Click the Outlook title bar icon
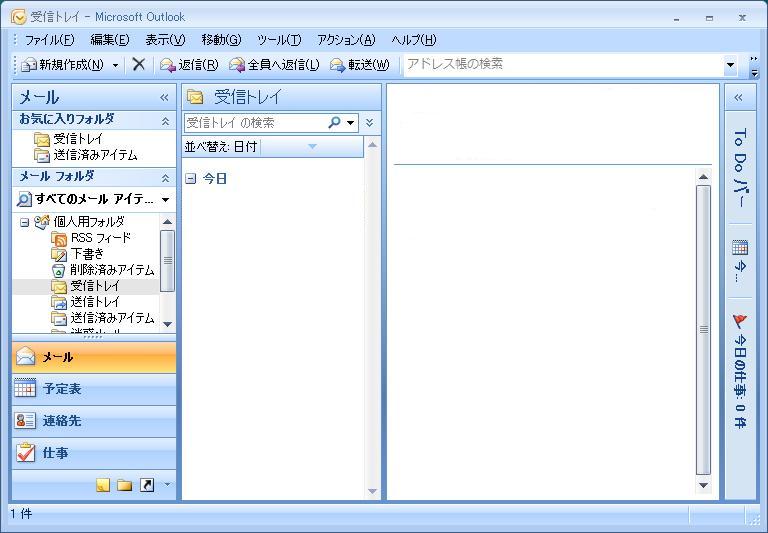The width and height of the screenshot is (768, 533). coord(18,17)
